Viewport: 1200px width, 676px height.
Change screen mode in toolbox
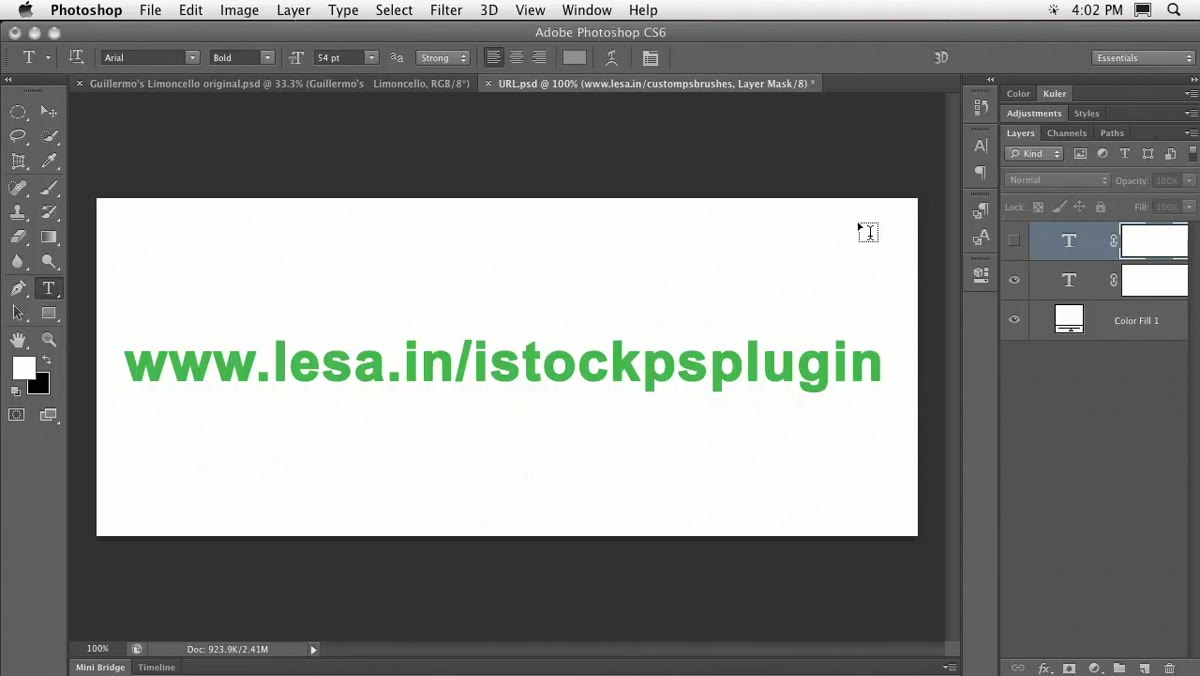click(x=48, y=415)
